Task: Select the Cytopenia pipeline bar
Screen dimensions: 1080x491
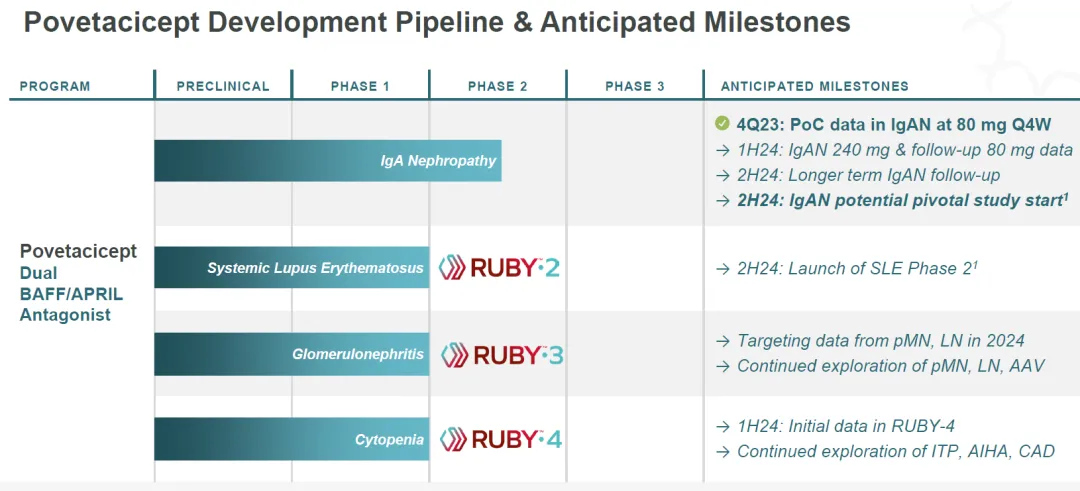Action: 291,439
